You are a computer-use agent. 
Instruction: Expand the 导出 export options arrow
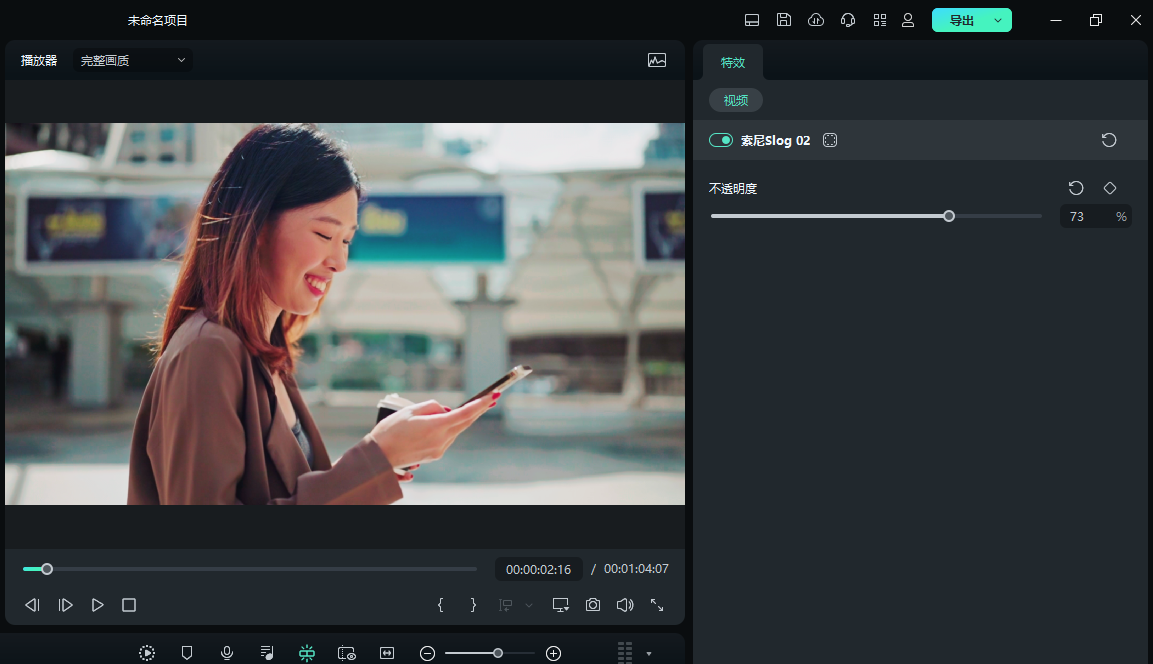coord(998,20)
